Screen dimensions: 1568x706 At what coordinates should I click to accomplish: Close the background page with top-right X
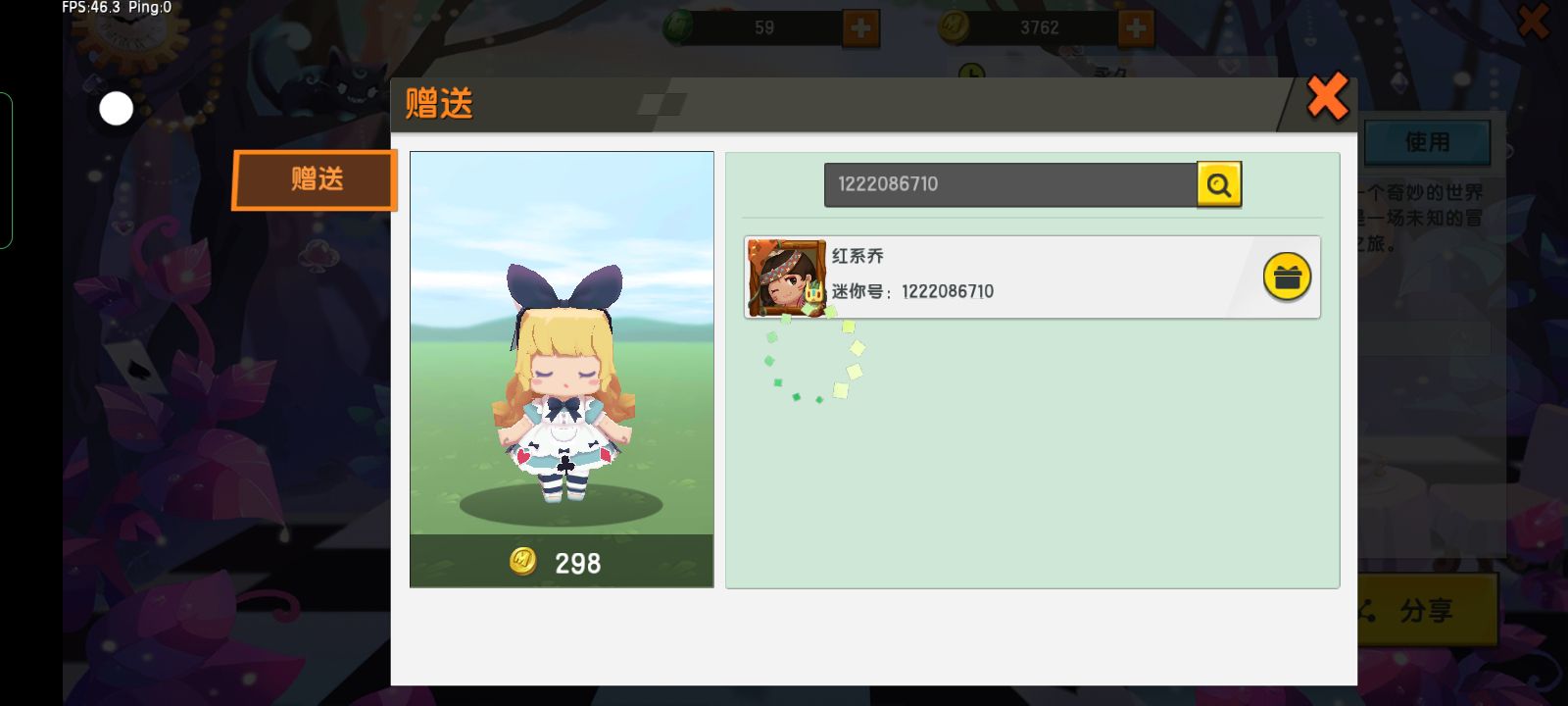click(x=1534, y=21)
